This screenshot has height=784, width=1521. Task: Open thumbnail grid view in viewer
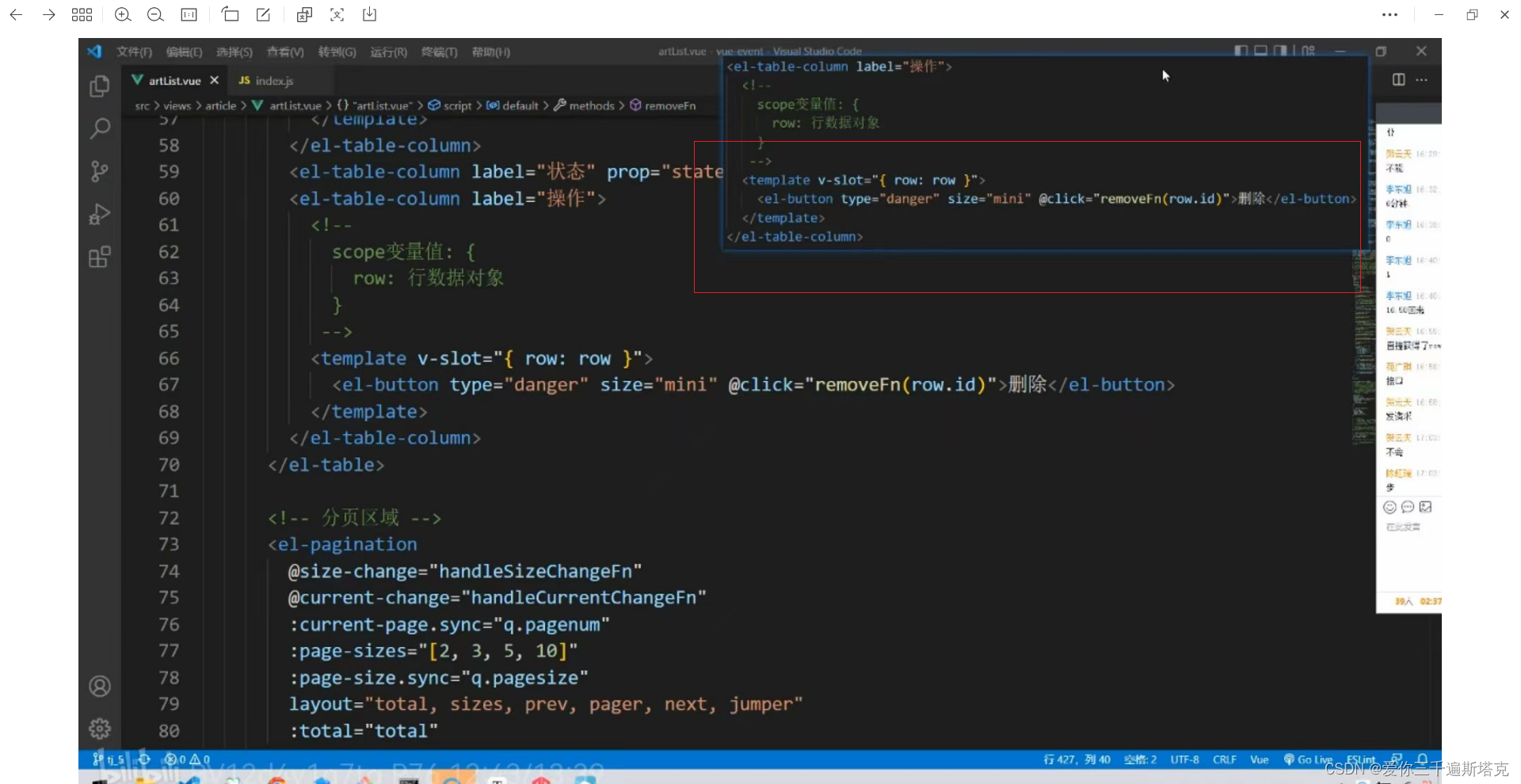click(x=82, y=14)
